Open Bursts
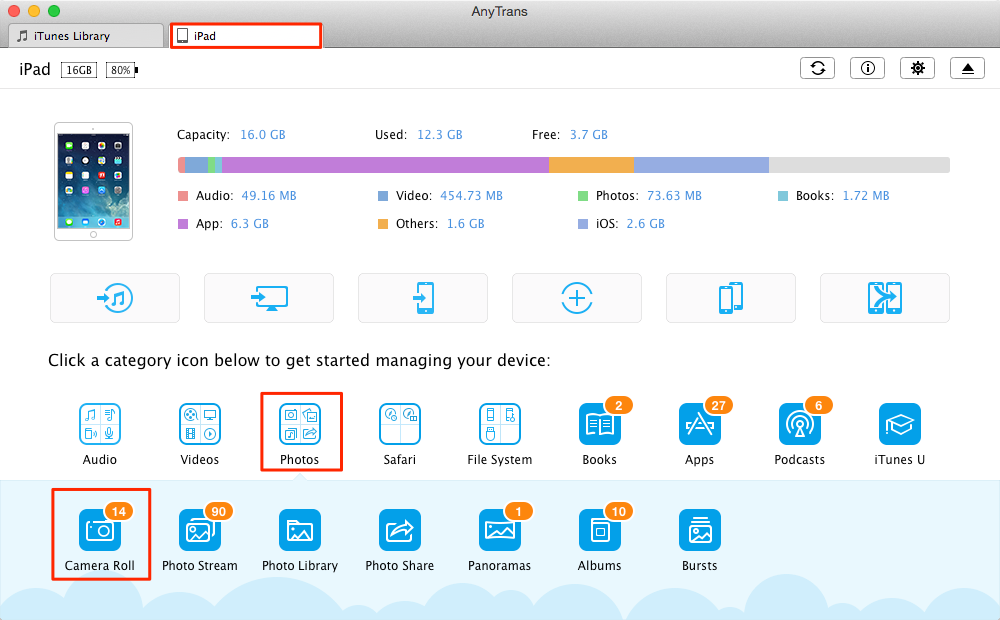Screen dimensions: 1000x620 (x=700, y=540)
